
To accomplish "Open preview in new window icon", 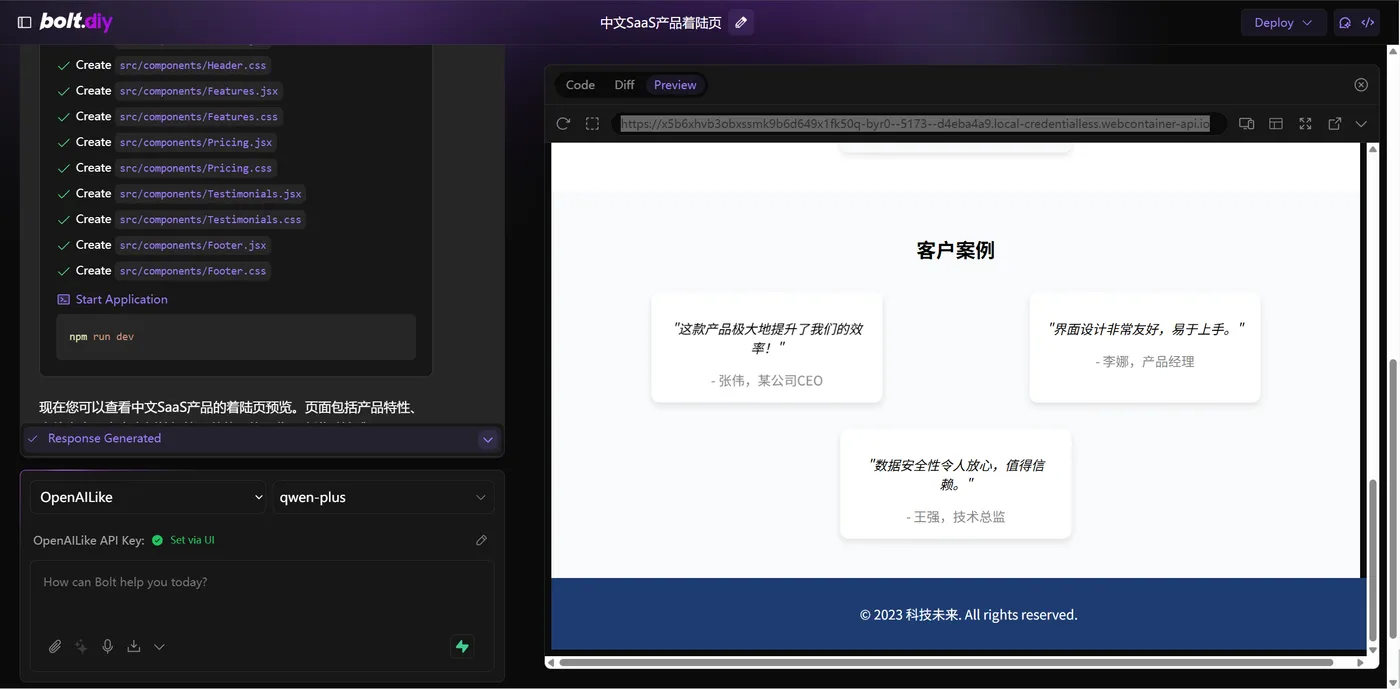I will (x=1334, y=124).
